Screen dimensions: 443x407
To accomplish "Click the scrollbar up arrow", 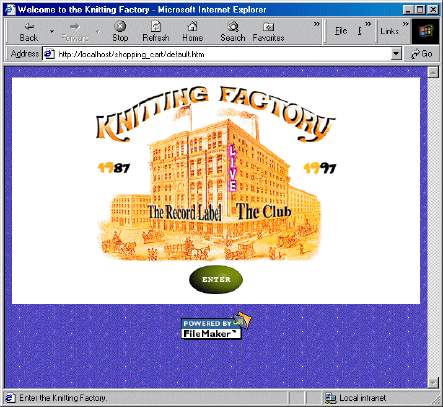I will (433, 72).
